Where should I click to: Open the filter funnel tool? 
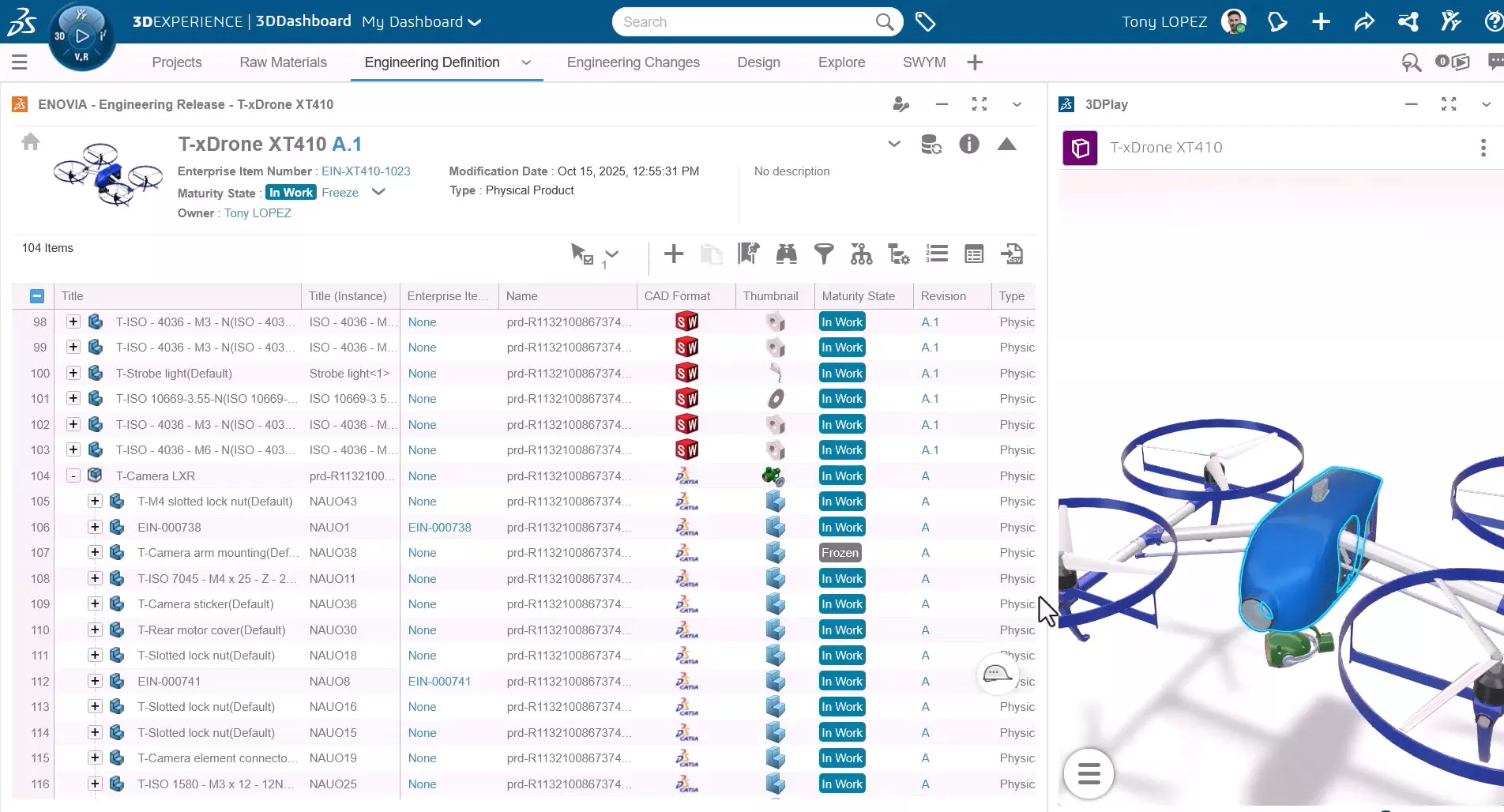tap(824, 254)
